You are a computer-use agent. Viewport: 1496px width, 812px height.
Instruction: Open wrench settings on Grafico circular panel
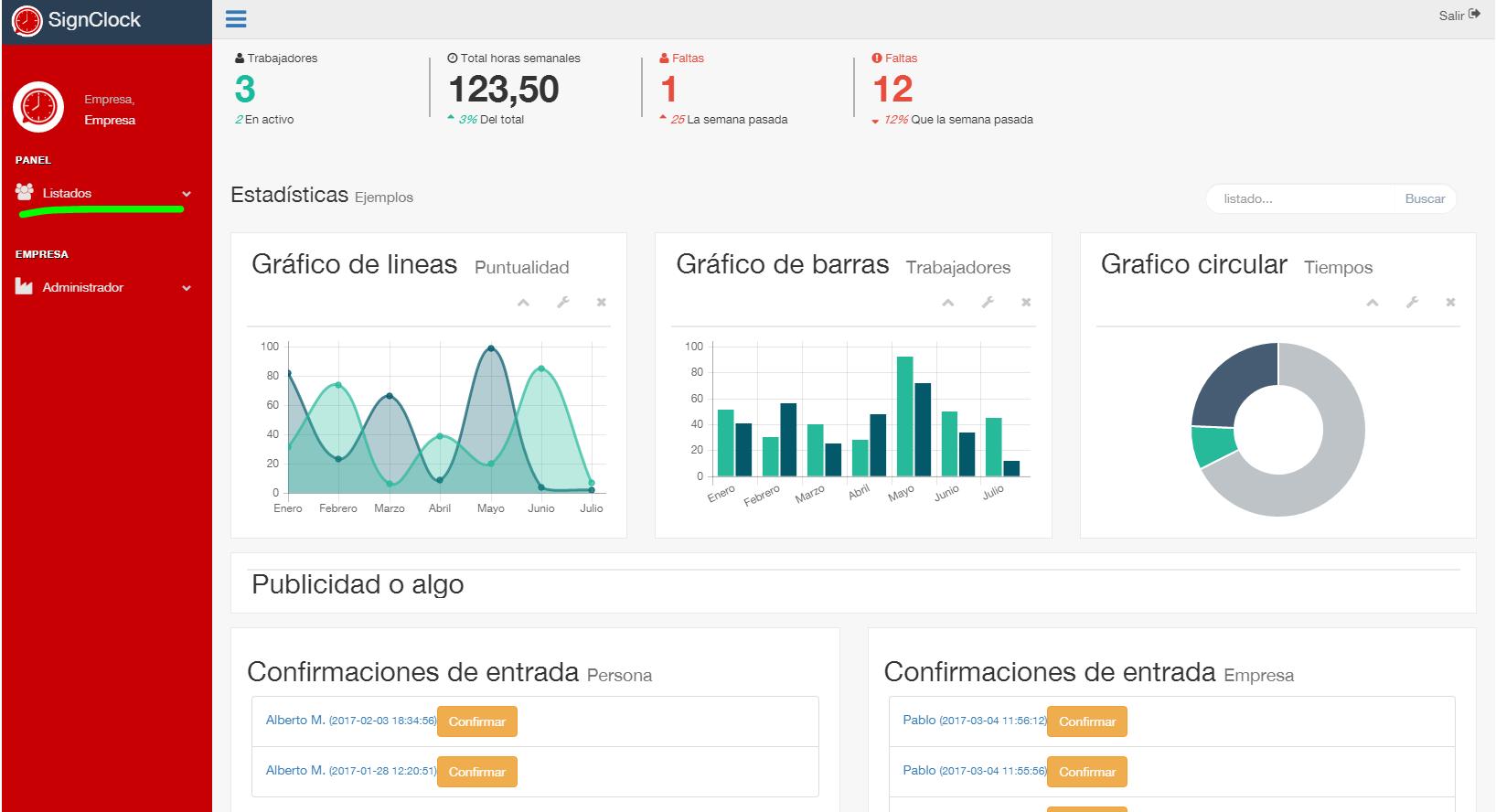[x=1412, y=303]
